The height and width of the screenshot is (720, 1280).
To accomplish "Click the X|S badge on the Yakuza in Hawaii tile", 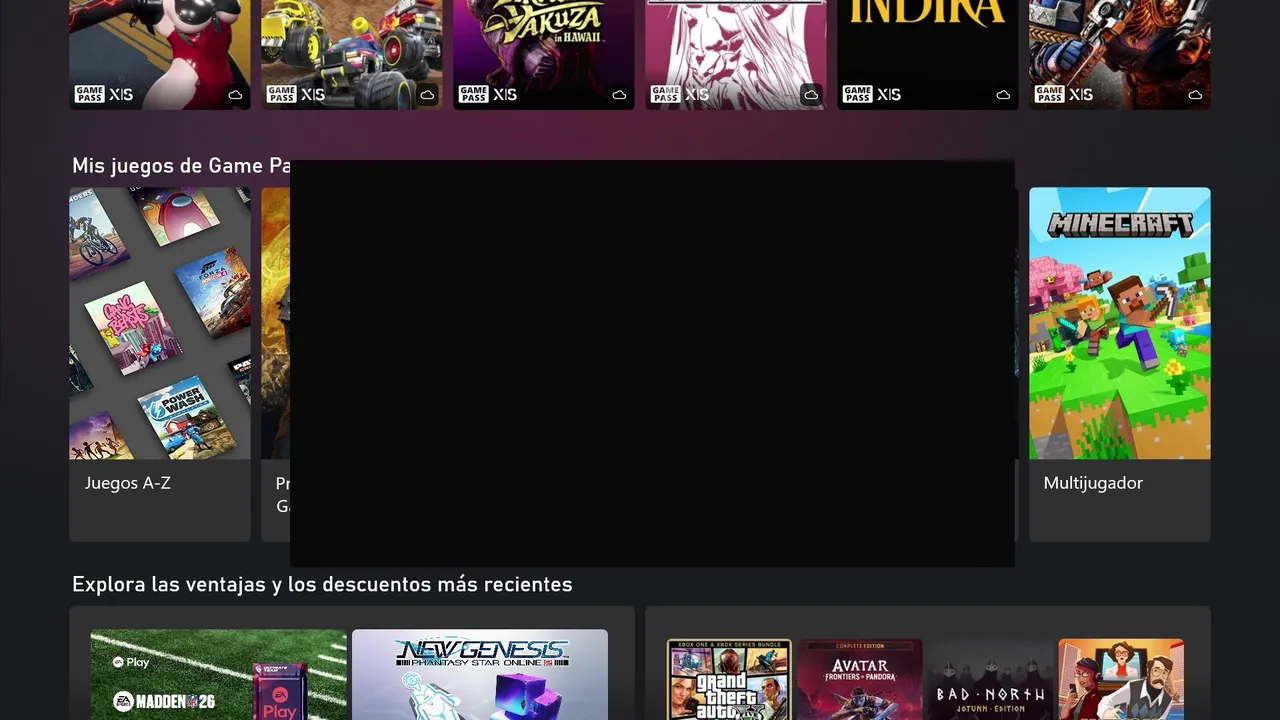I will coord(505,94).
